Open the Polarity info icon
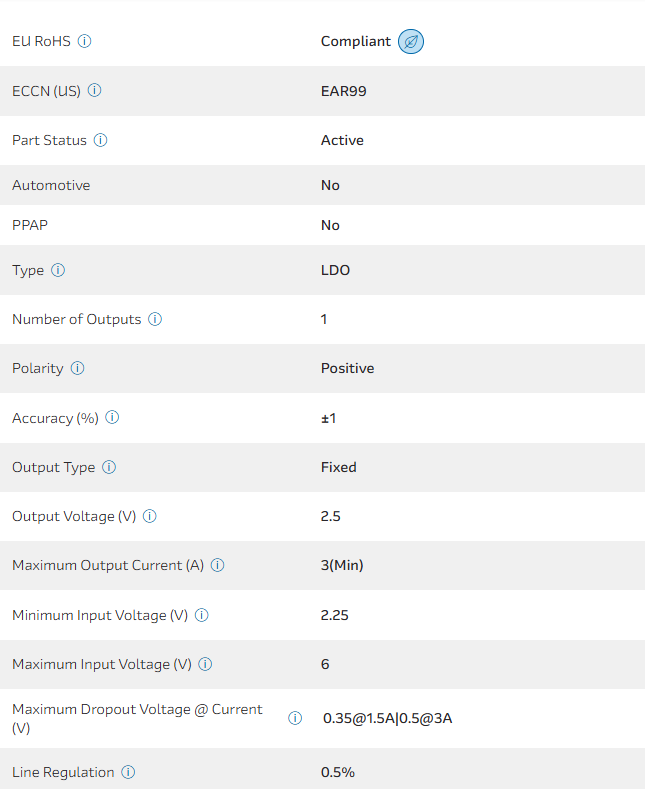 coord(78,368)
